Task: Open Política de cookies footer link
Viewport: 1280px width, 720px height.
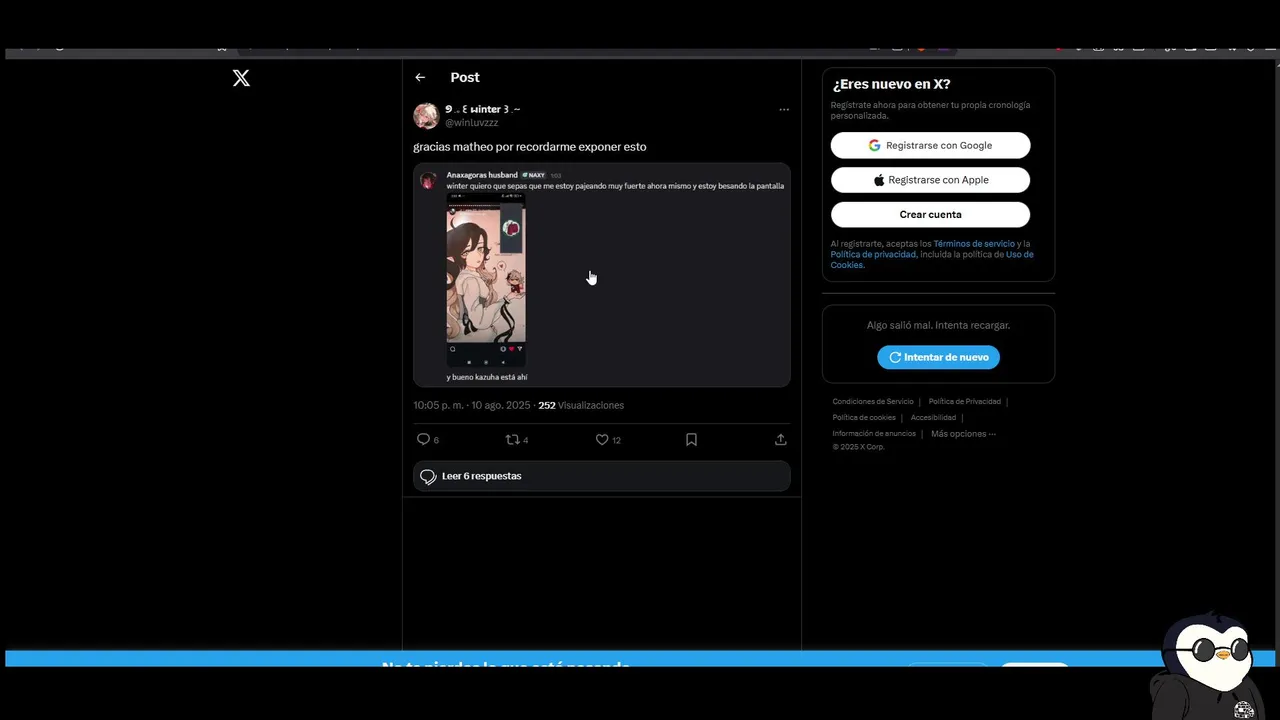Action: pos(864,418)
